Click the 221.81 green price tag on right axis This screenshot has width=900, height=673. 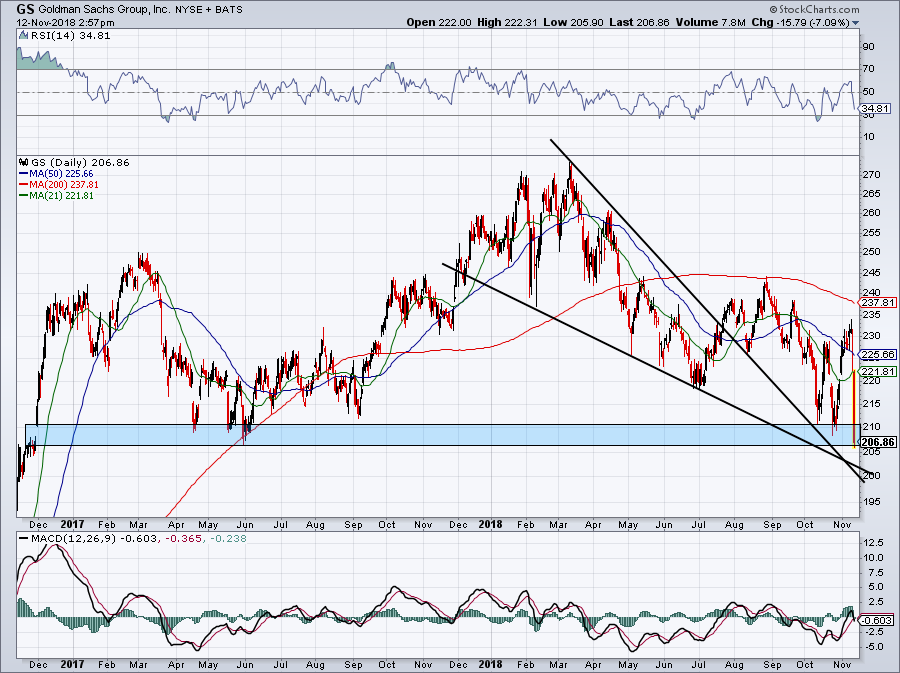[878, 371]
